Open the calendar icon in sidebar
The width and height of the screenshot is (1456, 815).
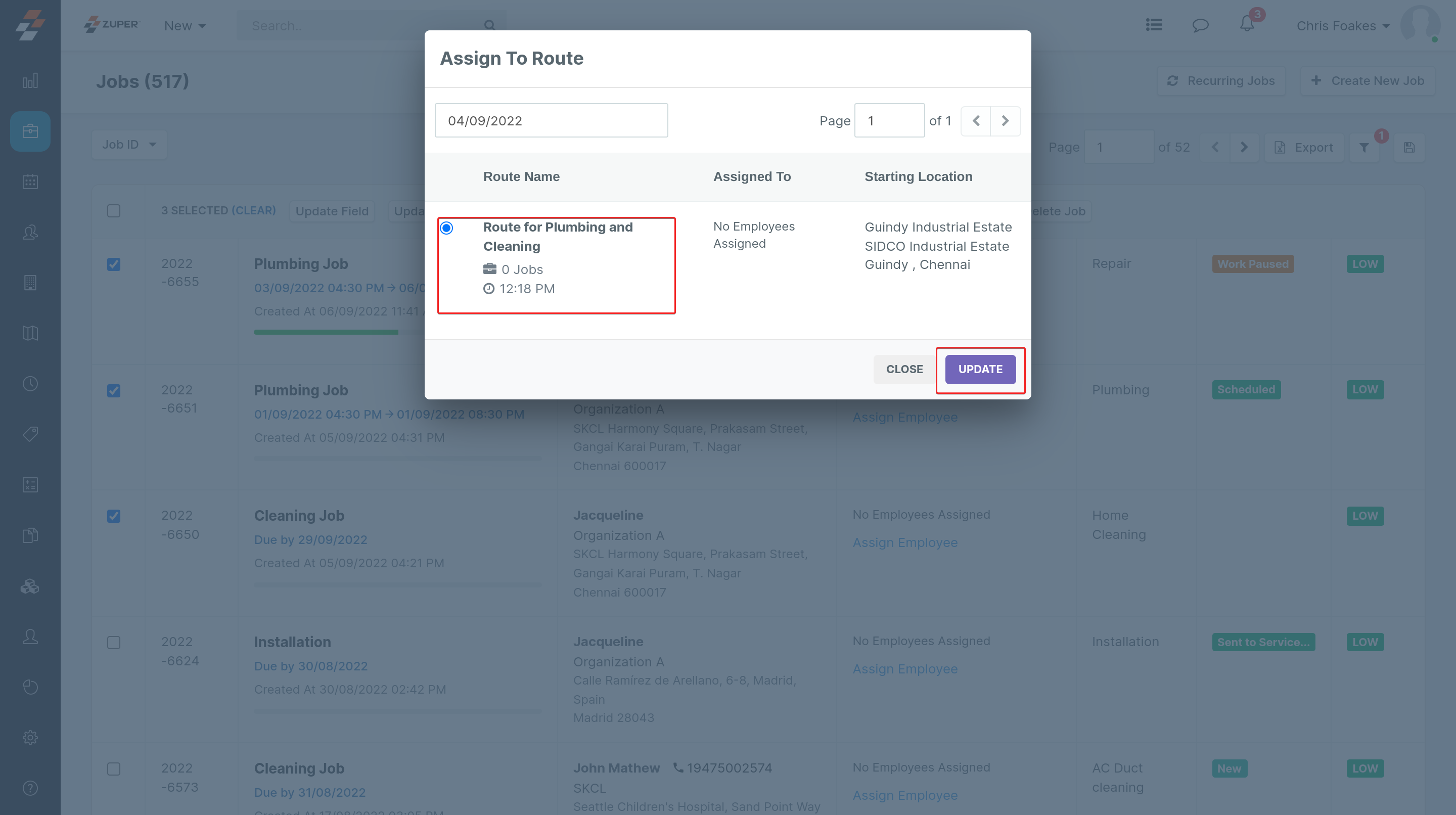[30, 182]
